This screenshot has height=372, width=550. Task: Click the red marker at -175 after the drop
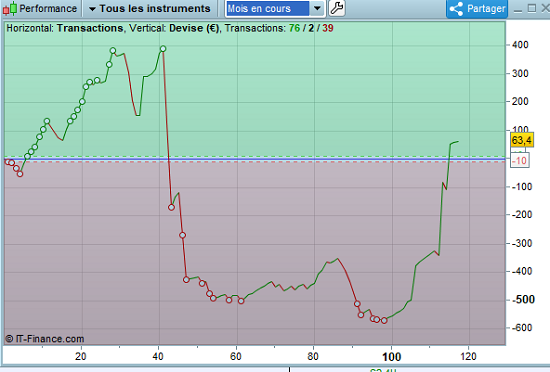171,207
